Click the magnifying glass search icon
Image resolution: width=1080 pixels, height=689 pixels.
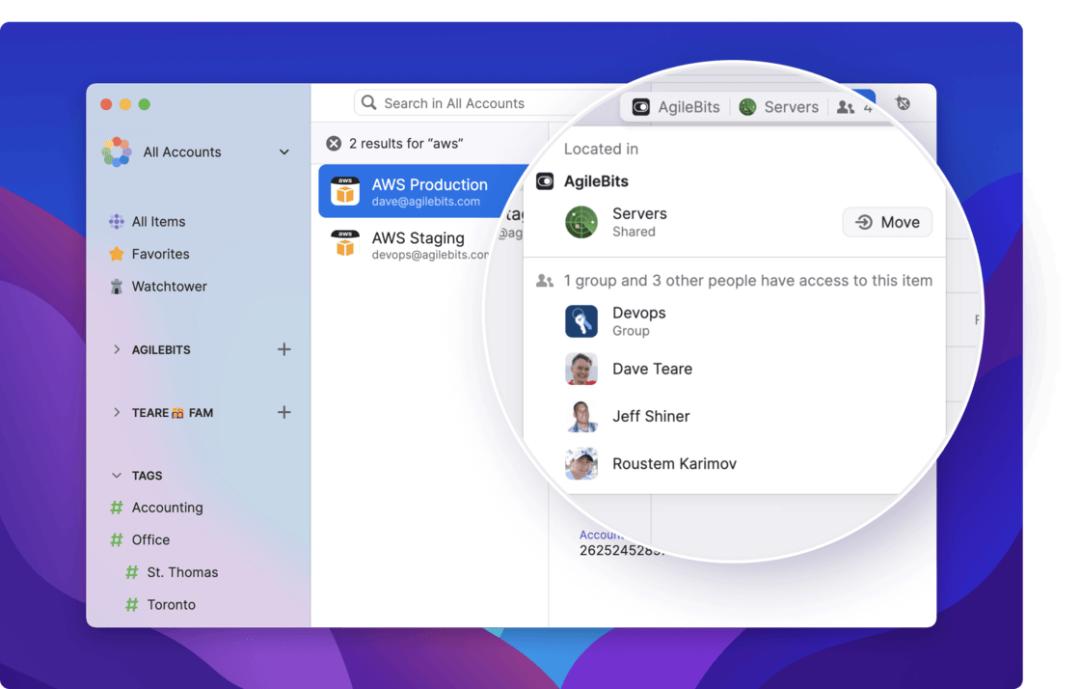(369, 103)
